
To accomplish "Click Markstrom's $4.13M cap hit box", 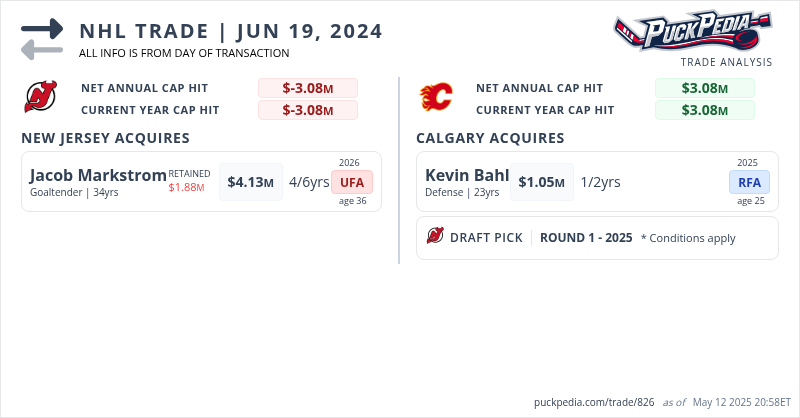I will 250,182.
